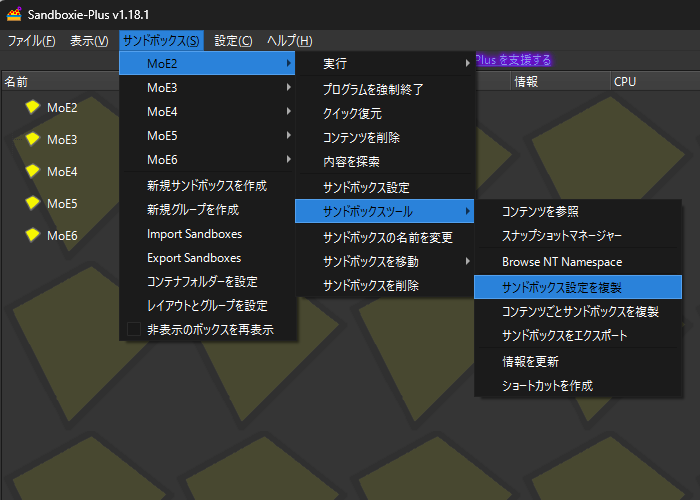Select サンドボックスをエクスポート
The image size is (700, 500).
click(578, 335)
